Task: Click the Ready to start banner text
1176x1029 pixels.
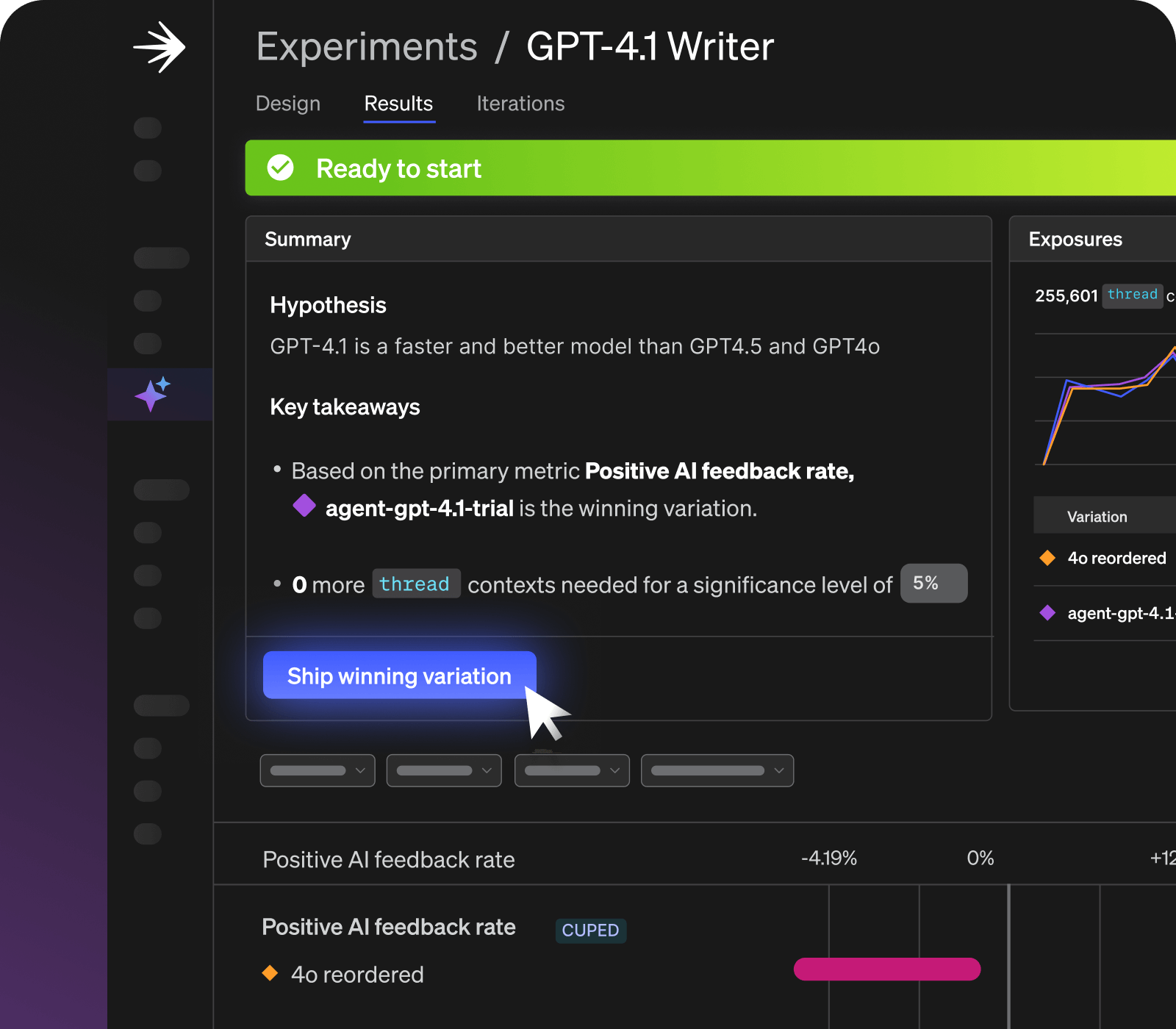Action: [x=398, y=168]
